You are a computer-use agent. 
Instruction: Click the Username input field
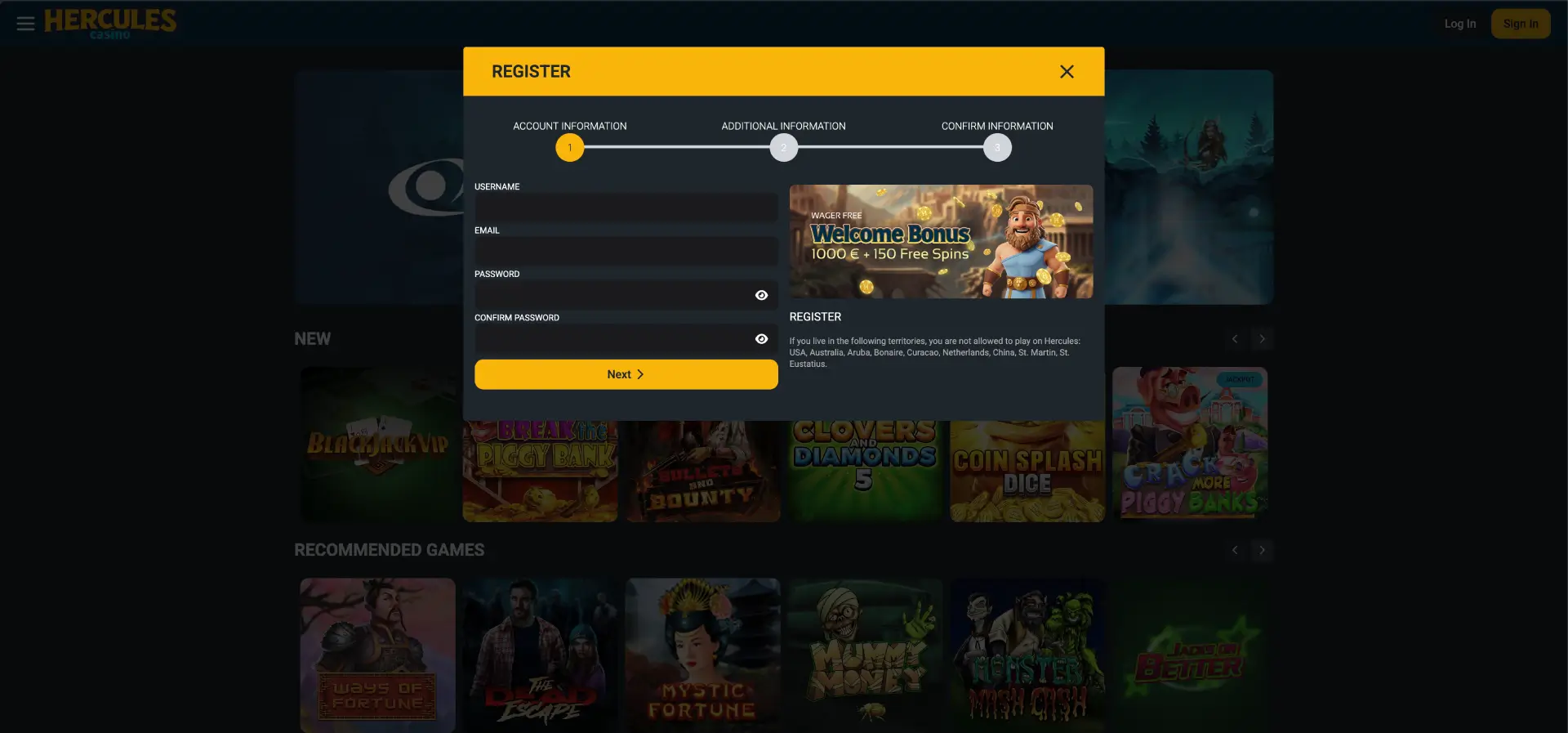[x=626, y=208]
